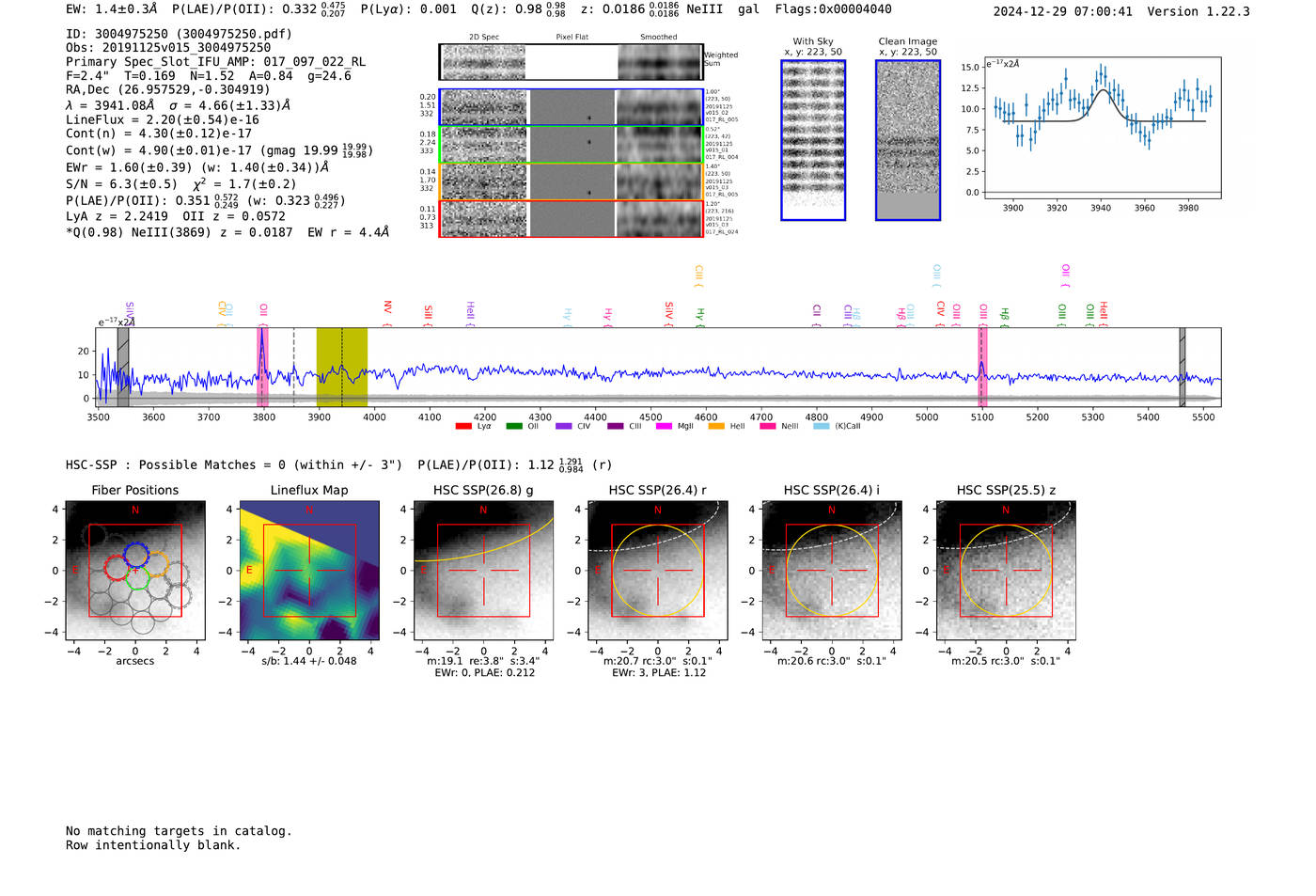Click the green fiber circle in Fiber Positions
This screenshot has width=1316, height=896.
click(x=138, y=576)
